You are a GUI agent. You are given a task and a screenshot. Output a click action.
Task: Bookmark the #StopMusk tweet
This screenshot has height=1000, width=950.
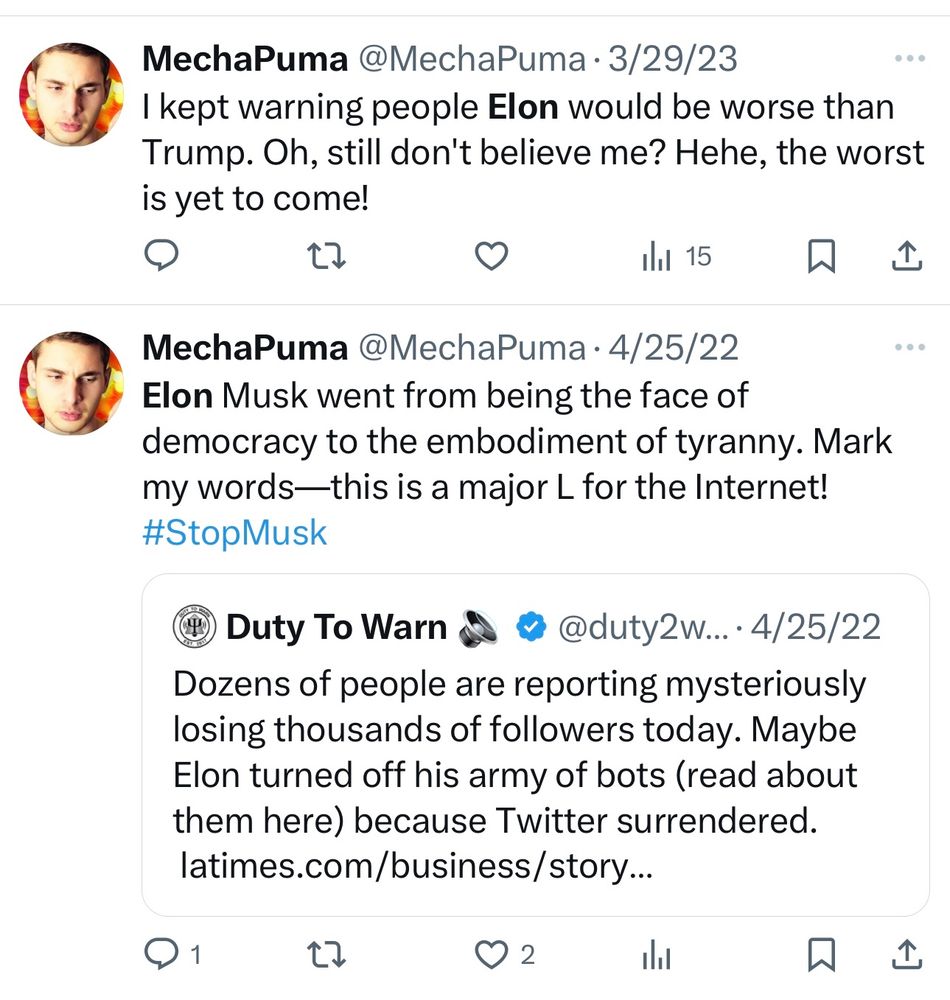point(820,956)
